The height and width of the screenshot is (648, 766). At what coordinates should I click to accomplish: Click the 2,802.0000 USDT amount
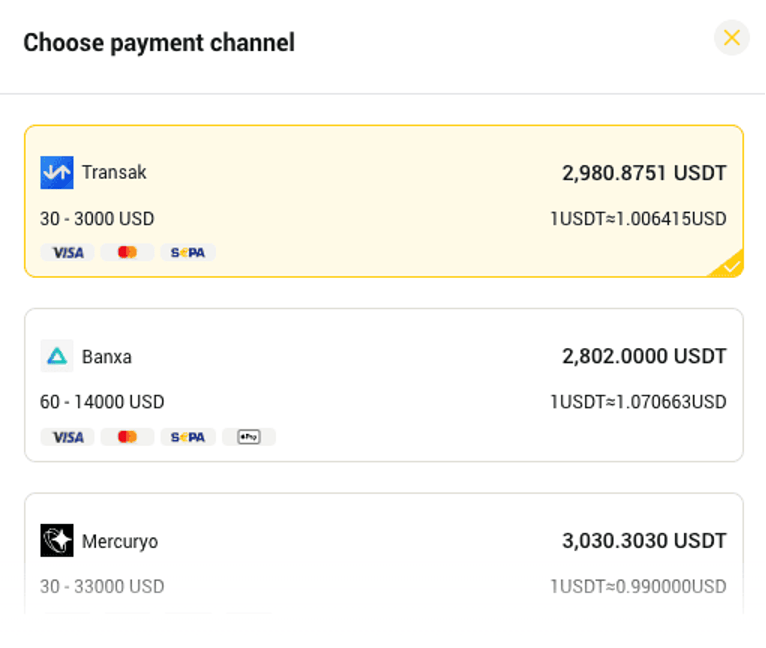[644, 356]
